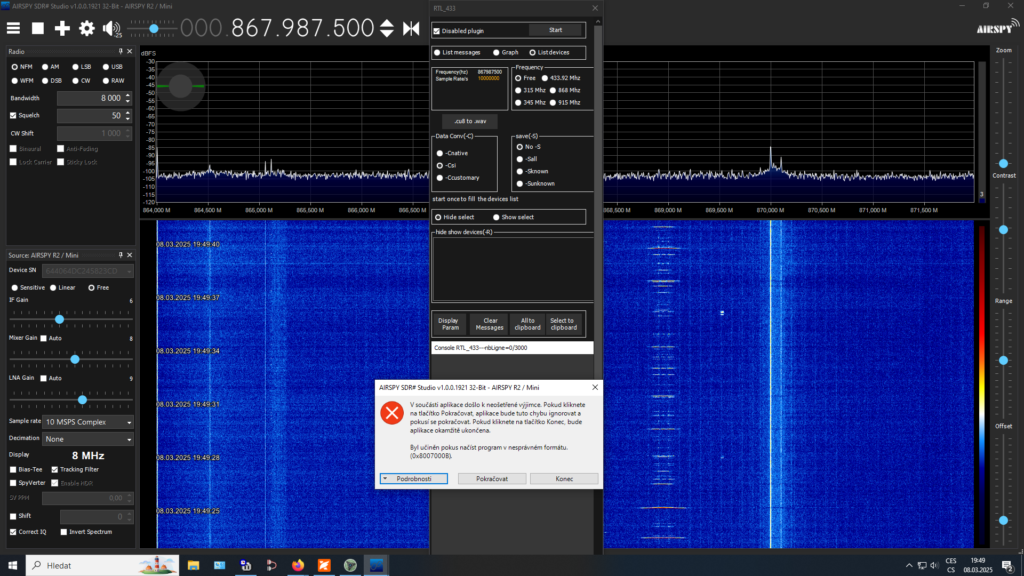Adjust the Contrast slider handle
Image resolution: width=1024 pixels, height=576 pixels.
point(1004,230)
